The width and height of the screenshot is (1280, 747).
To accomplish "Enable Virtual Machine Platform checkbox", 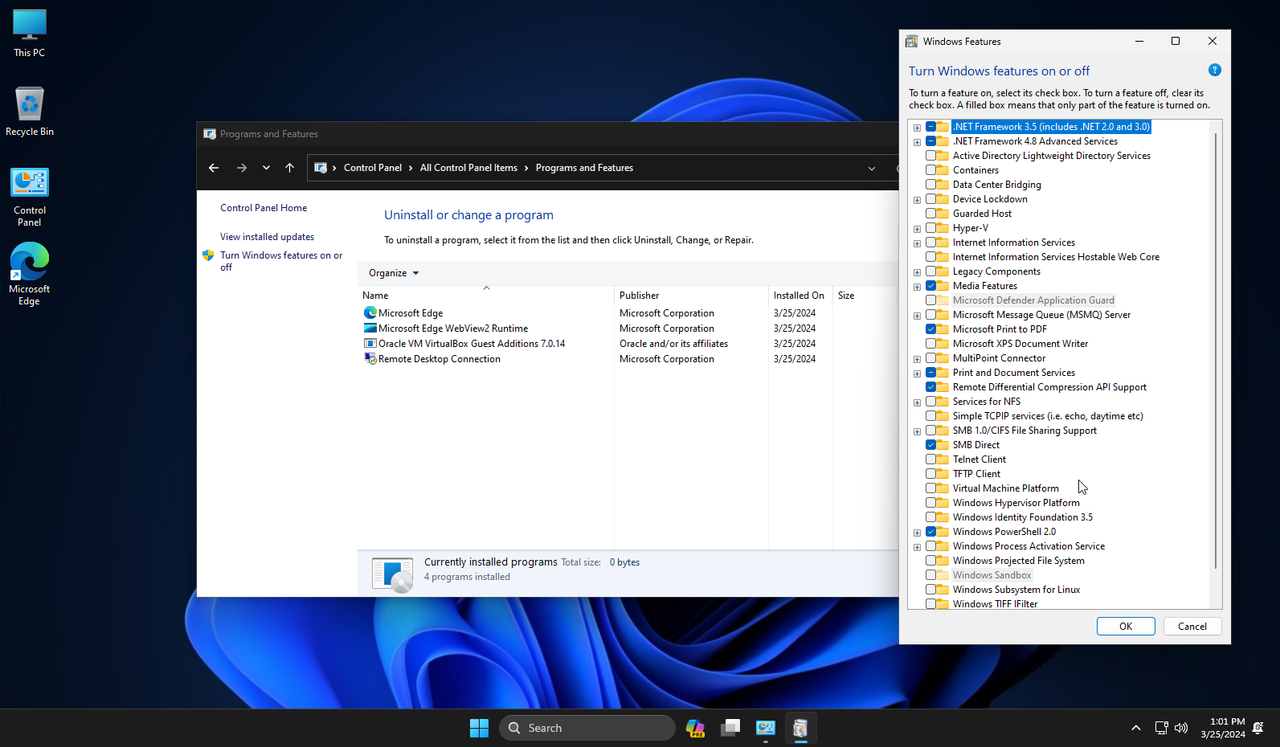I will click(x=931, y=488).
